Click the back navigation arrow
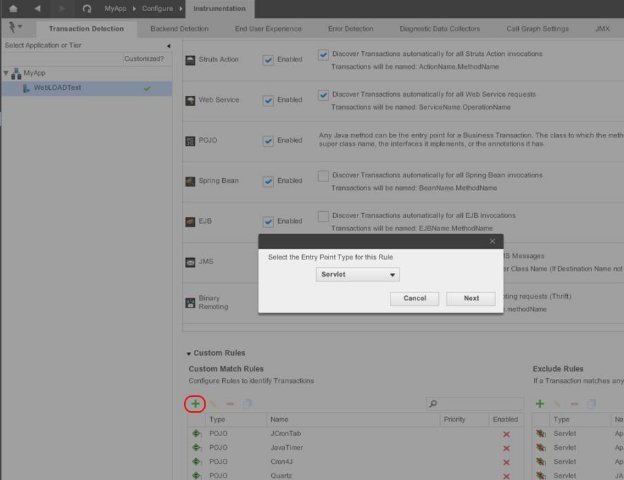This screenshot has height=480, width=624. [37, 8]
